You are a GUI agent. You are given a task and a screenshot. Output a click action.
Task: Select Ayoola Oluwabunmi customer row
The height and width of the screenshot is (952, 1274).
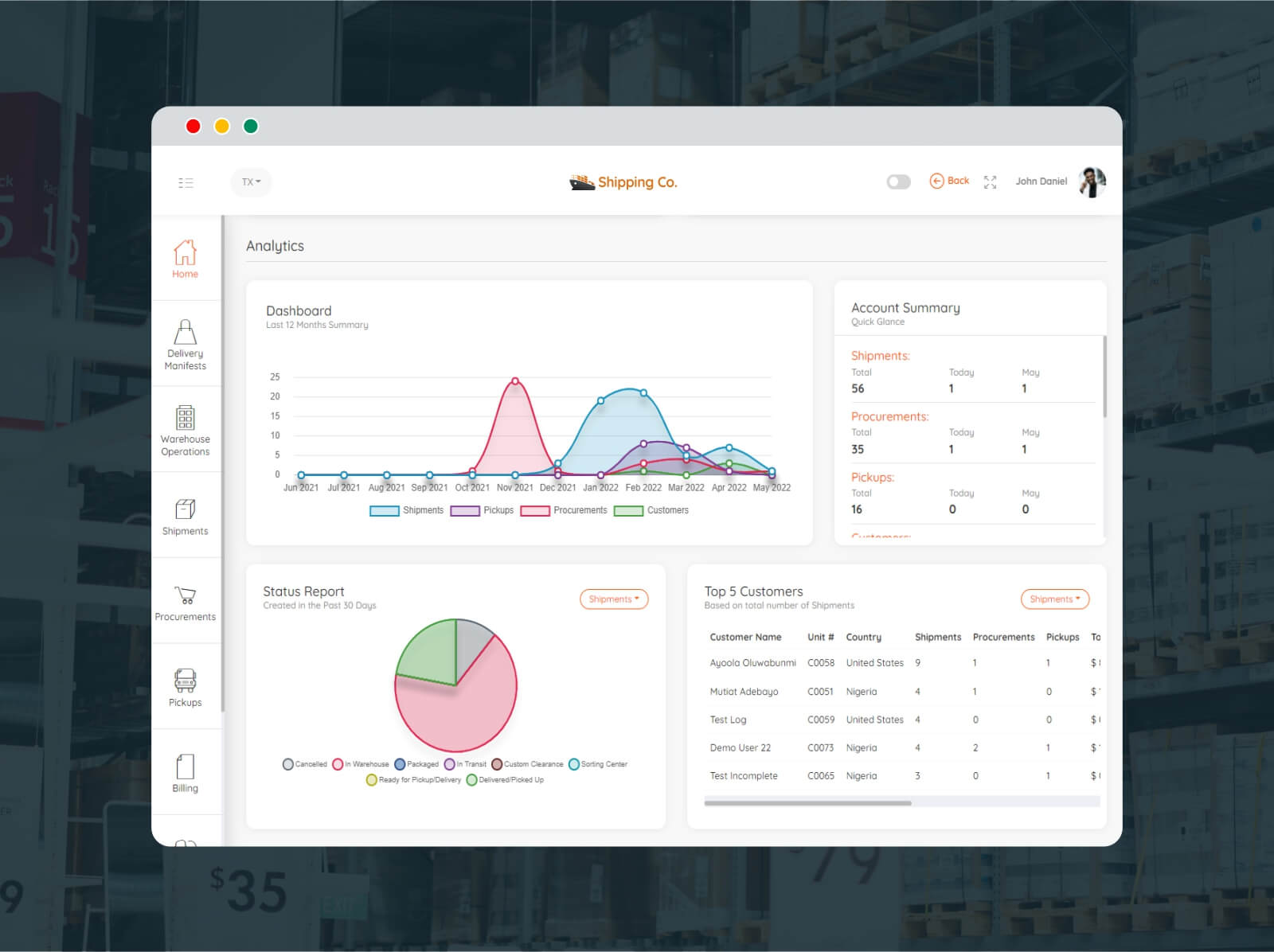902,663
